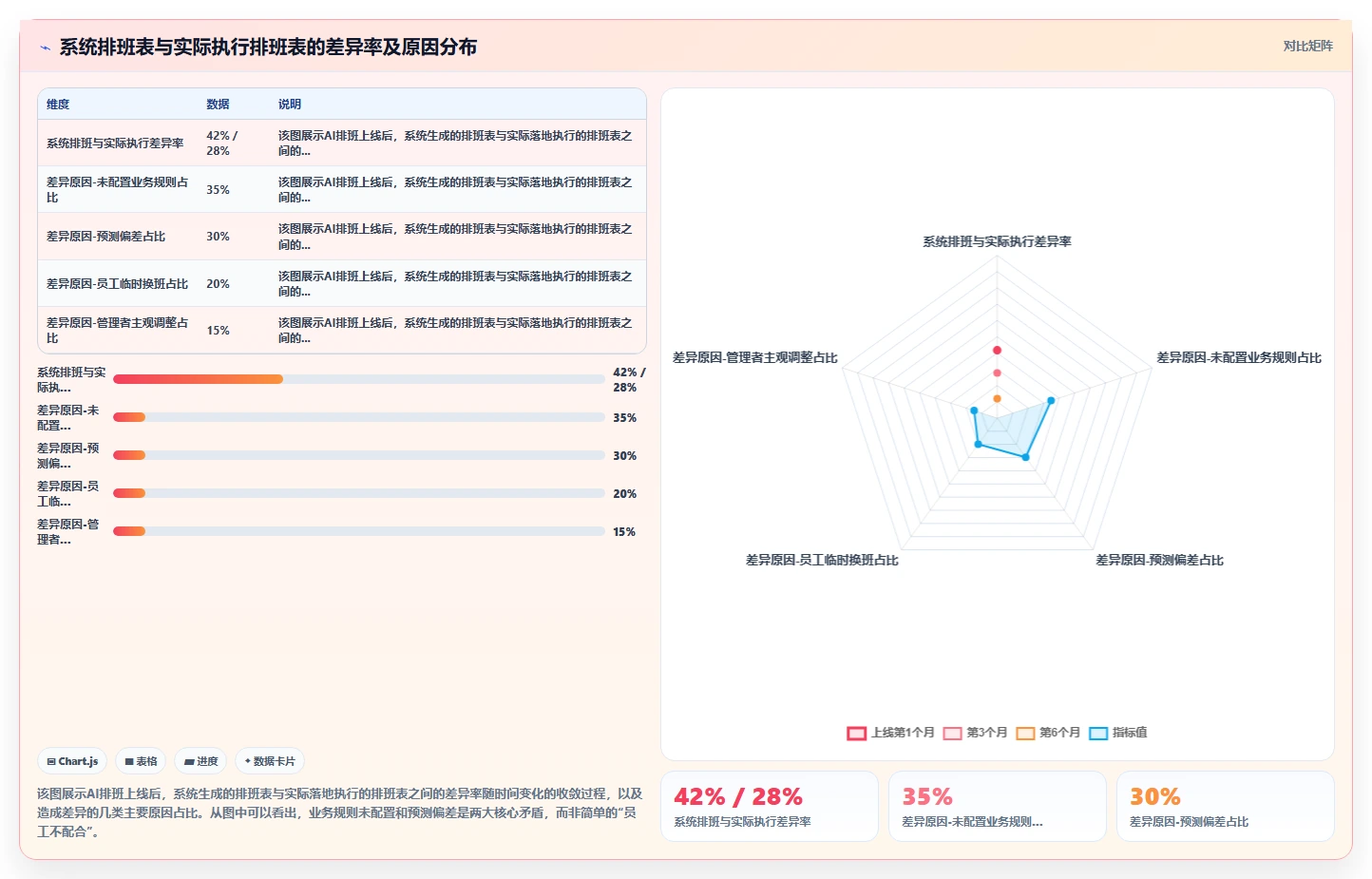Screen dimensions: 1372x879
Task: Open the 35% 未配置业务规则 data card
Action: [998, 806]
